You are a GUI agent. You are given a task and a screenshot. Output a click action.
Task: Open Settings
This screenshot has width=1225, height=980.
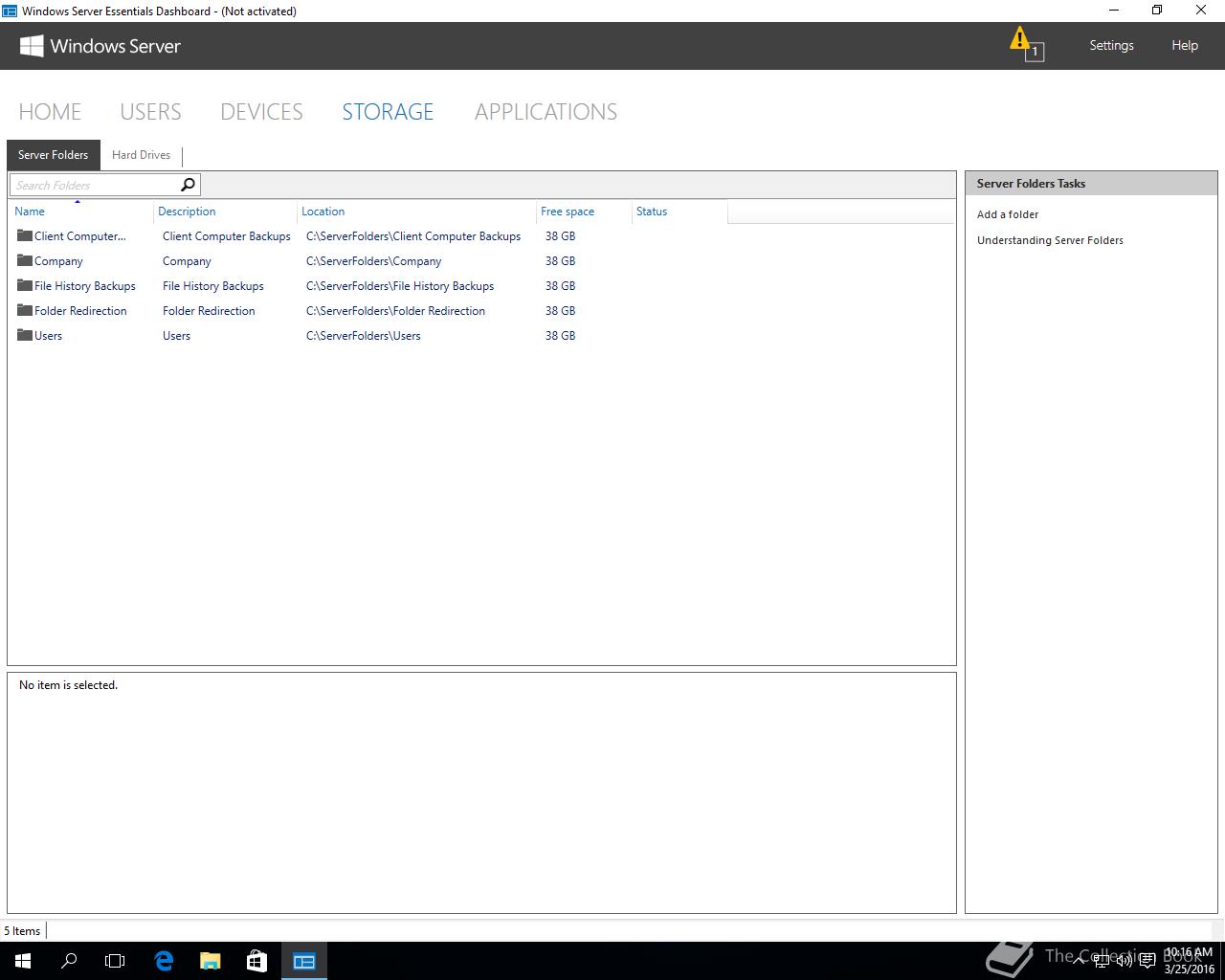[1111, 45]
